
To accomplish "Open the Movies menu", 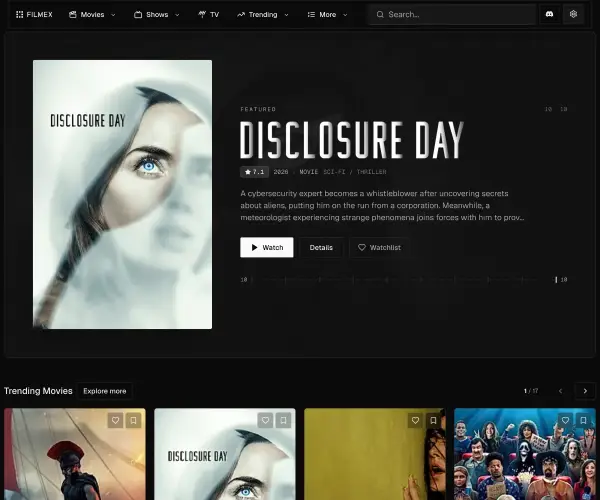I will 92,15.
